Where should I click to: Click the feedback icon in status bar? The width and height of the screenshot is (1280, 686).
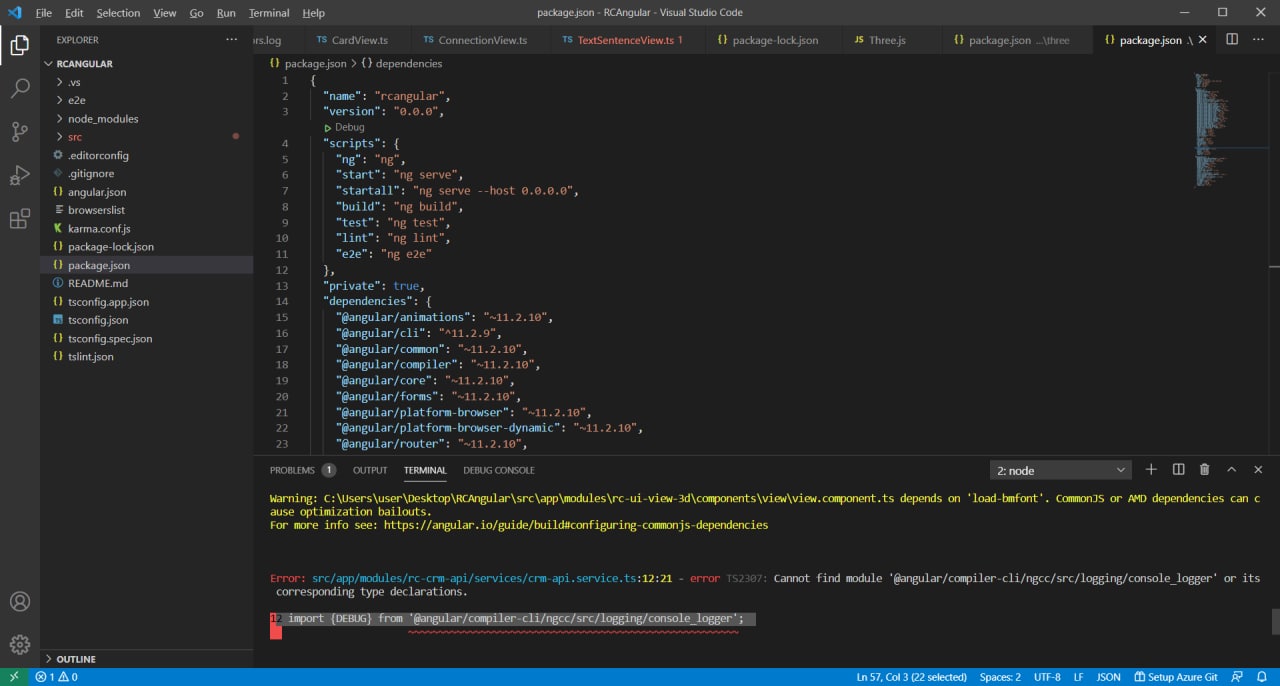coord(1237,677)
